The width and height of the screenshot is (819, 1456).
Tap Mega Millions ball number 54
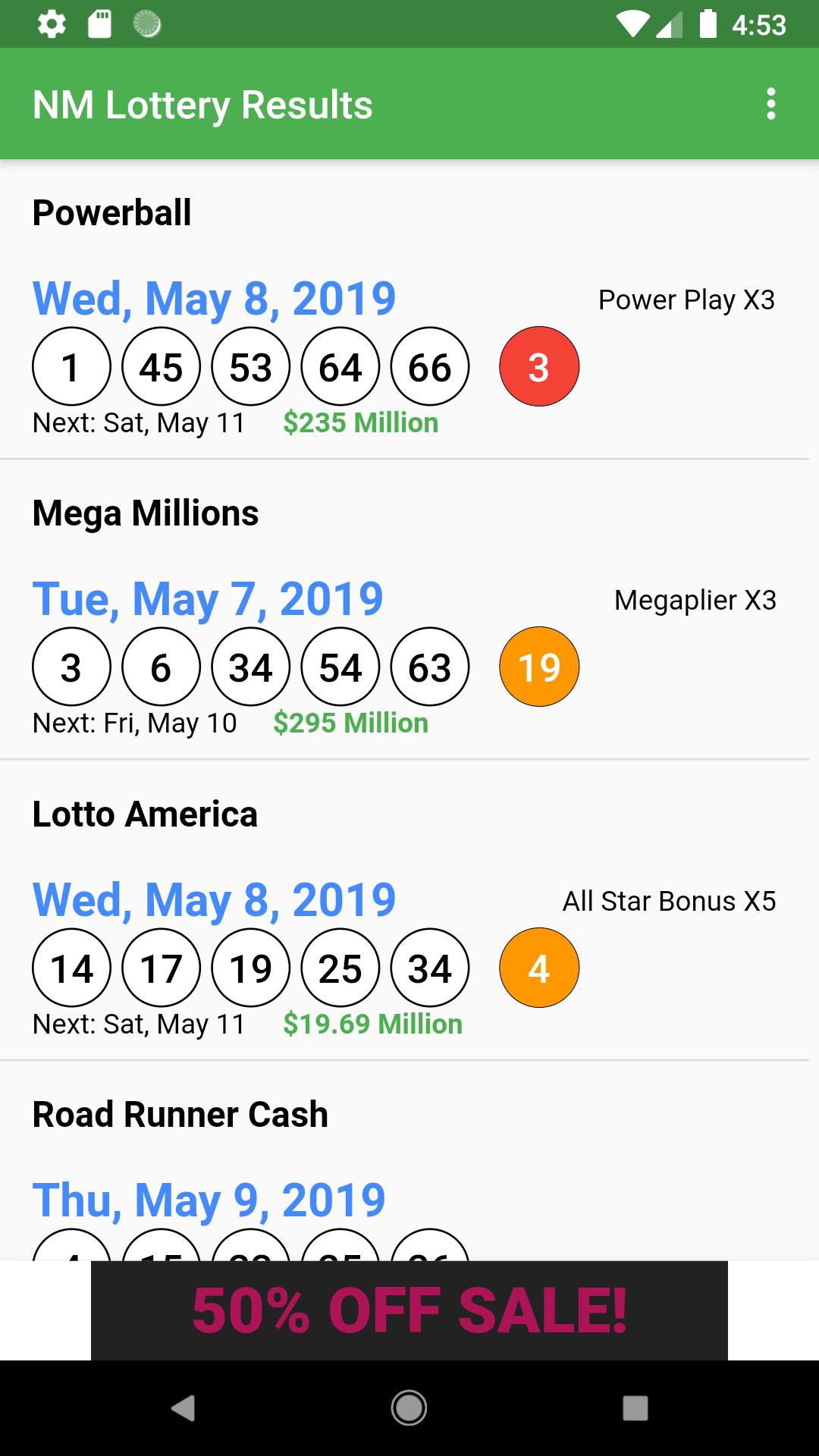pyautogui.click(x=340, y=667)
